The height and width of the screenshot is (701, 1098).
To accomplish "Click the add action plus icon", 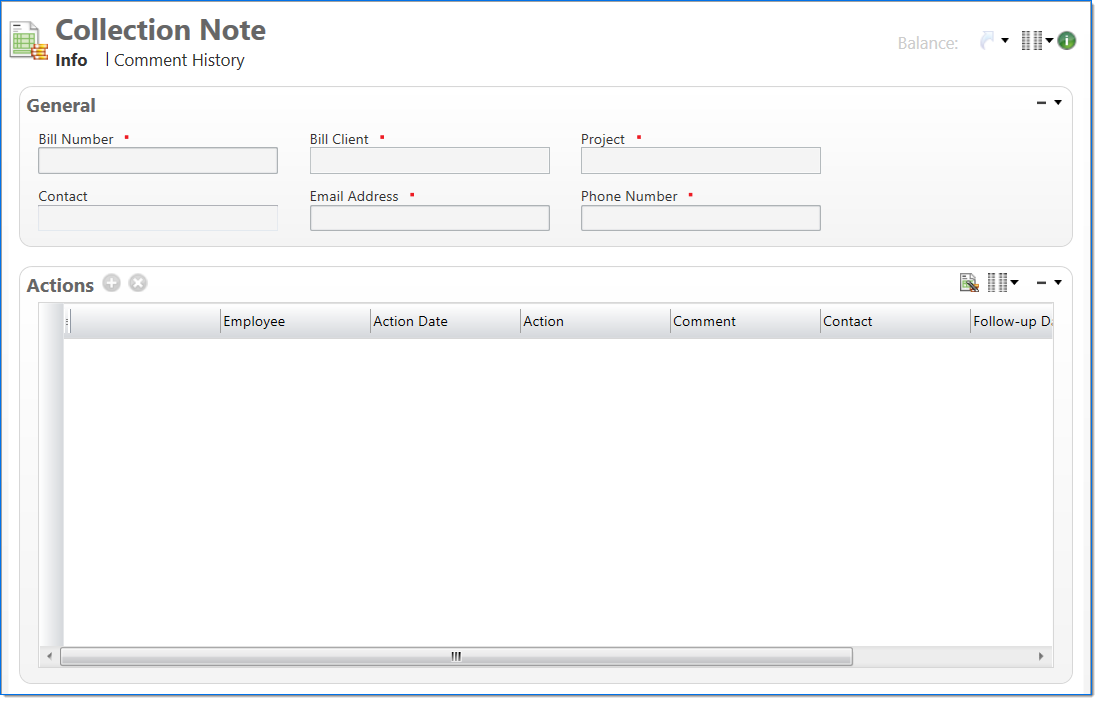I will click(x=111, y=283).
